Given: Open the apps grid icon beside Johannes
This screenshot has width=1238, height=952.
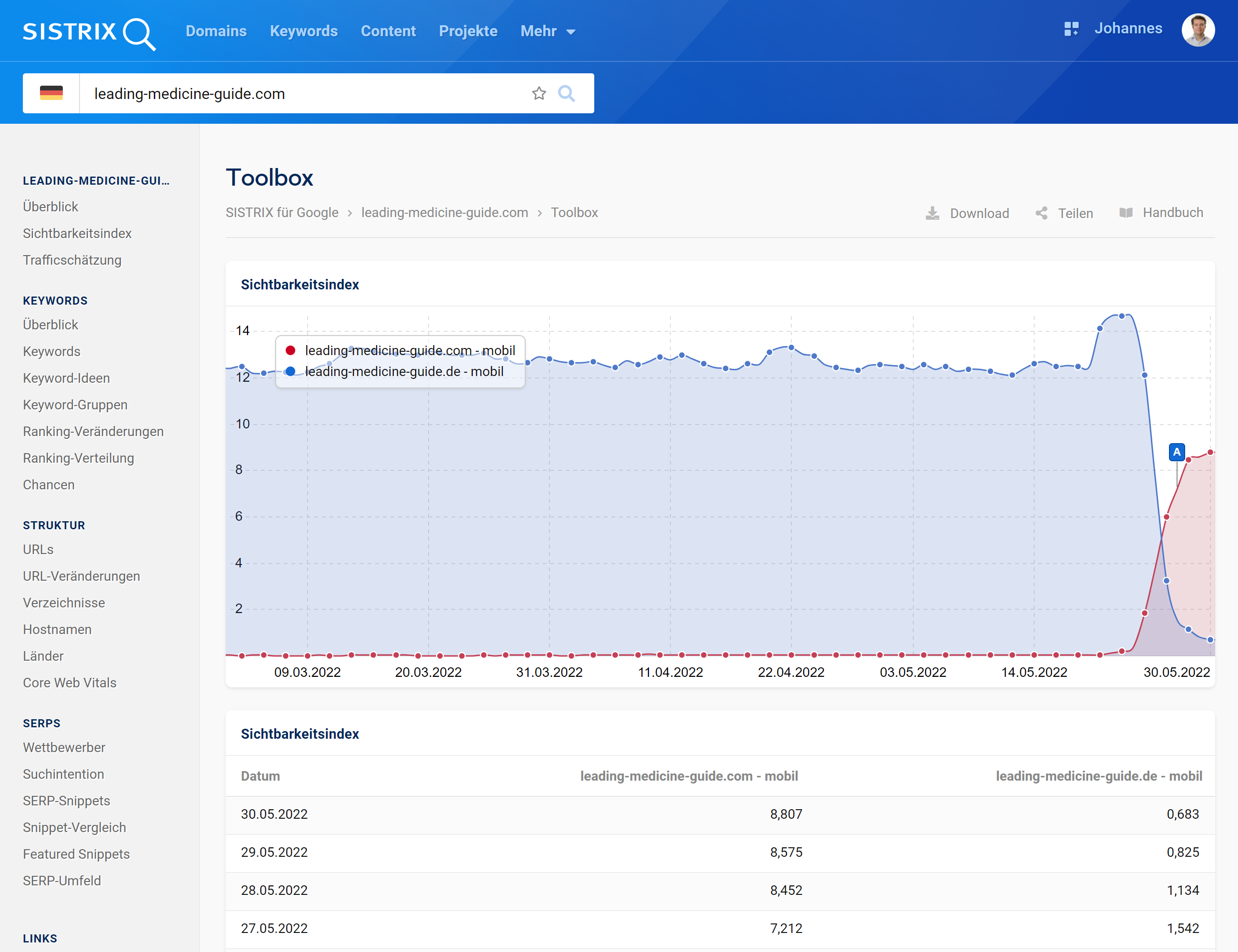Looking at the screenshot, I should point(1071,29).
